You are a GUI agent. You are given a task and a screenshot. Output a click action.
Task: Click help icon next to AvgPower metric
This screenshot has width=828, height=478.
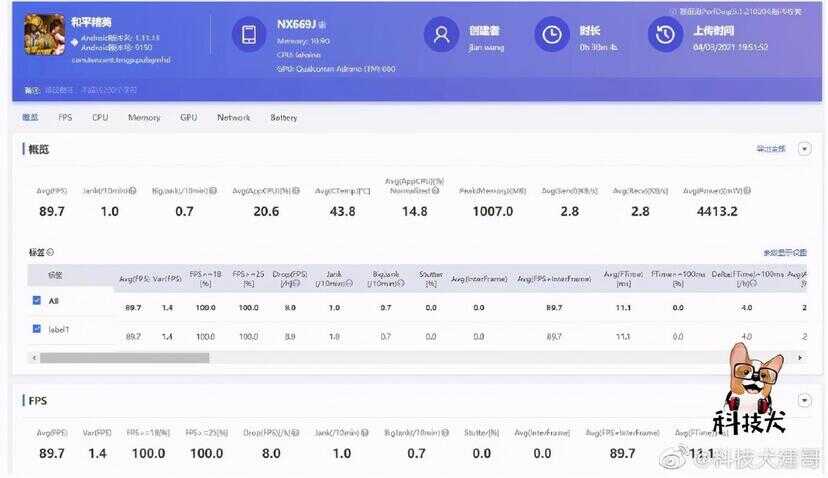747,191
